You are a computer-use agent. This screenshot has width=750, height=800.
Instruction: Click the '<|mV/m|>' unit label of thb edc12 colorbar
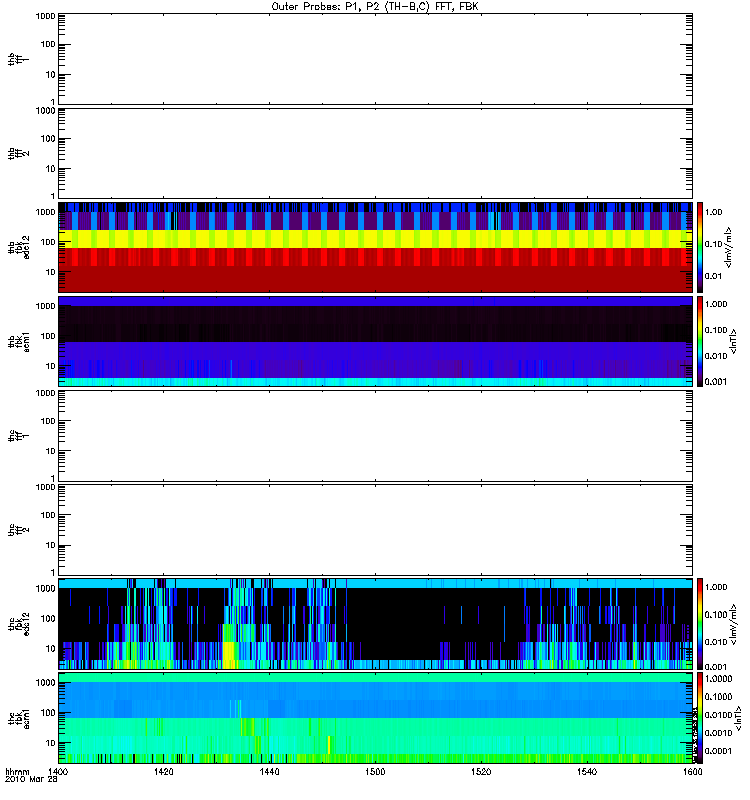tap(729, 247)
